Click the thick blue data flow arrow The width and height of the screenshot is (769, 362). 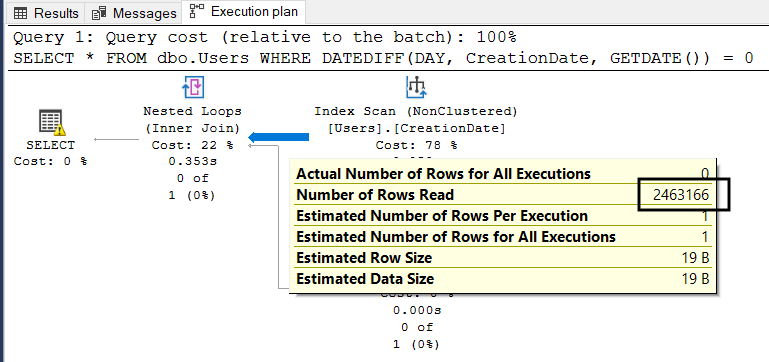(279, 137)
